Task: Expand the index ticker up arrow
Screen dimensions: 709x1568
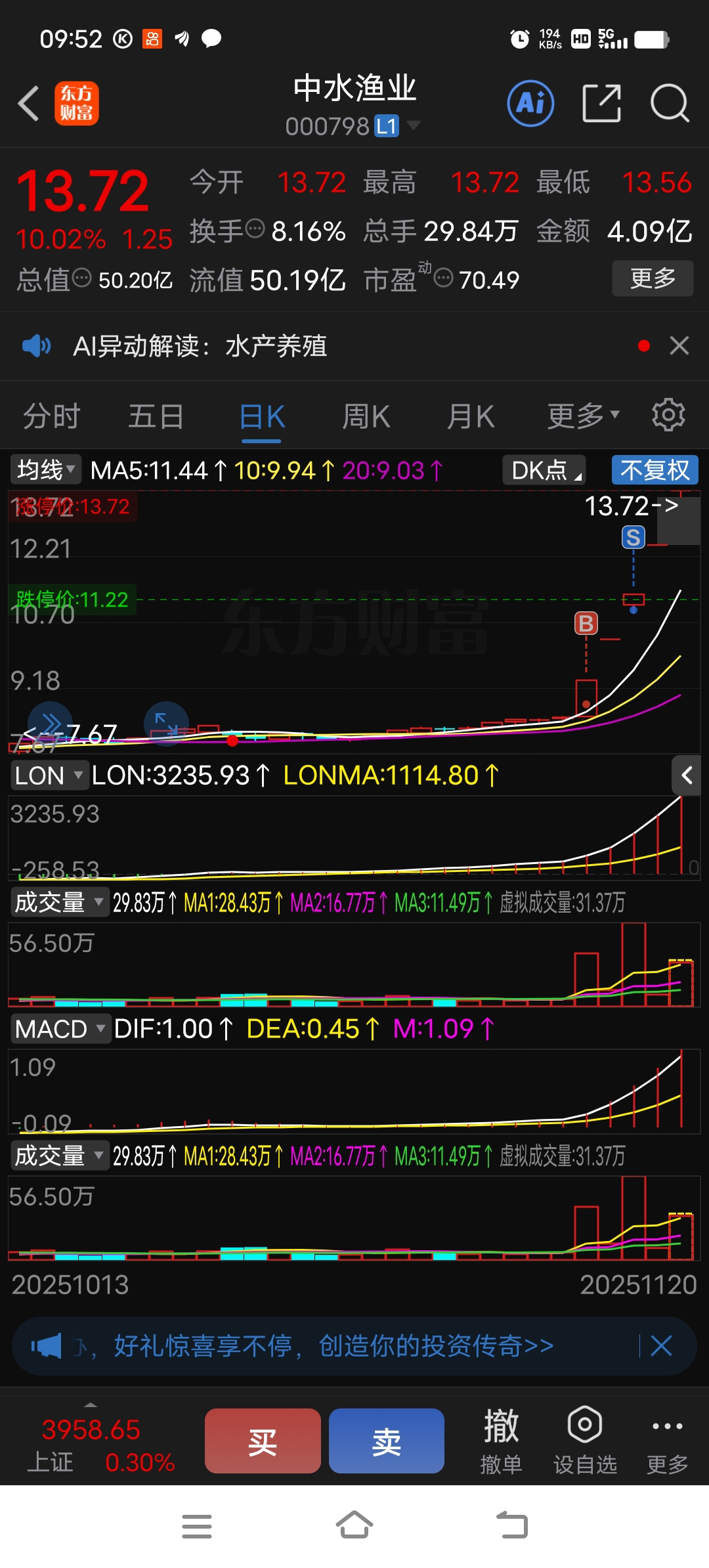Action: [x=91, y=1405]
